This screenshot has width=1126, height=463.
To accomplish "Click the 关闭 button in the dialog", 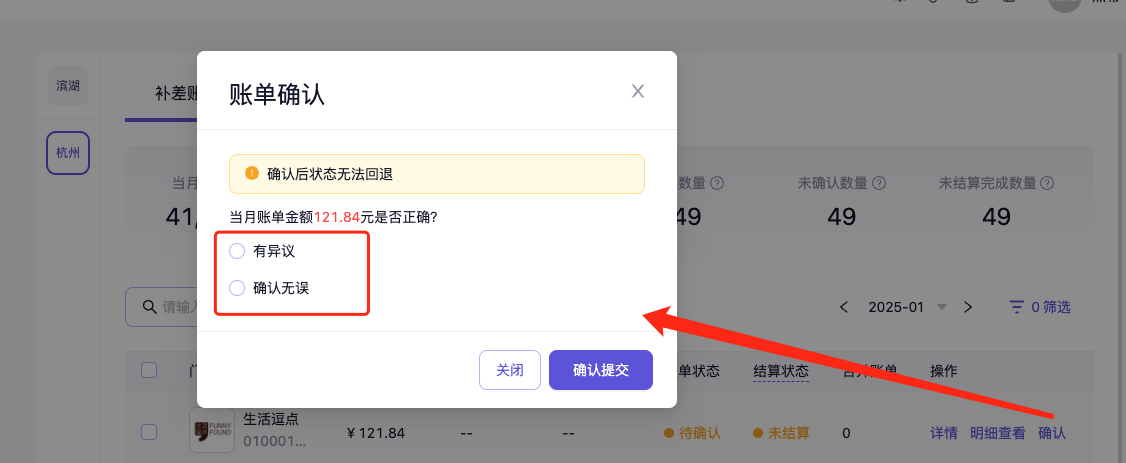I will pyautogui.click(x=510, y=370).
